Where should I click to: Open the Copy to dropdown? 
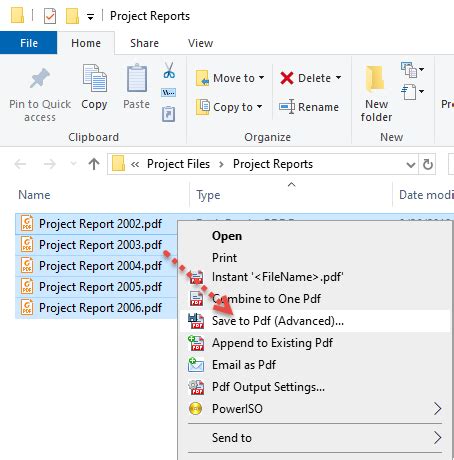(229, 107)
